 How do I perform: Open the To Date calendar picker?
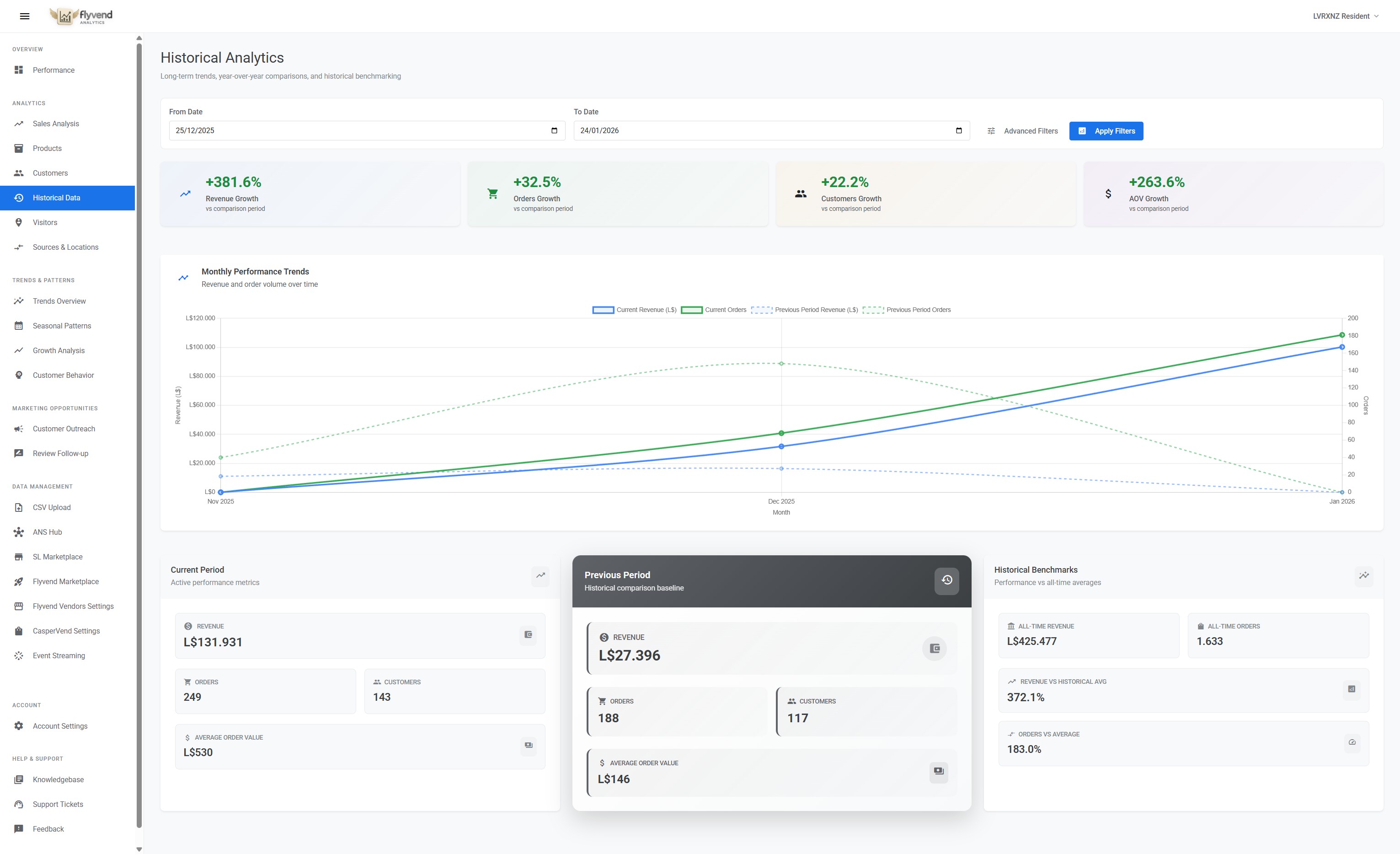click(958, 130)
